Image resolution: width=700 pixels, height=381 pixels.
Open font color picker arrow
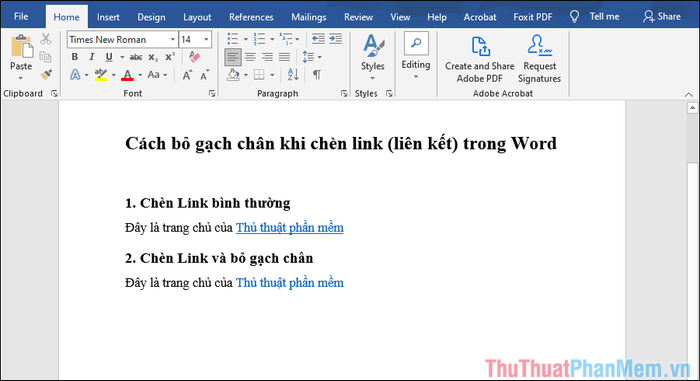[x=140, y=75]
